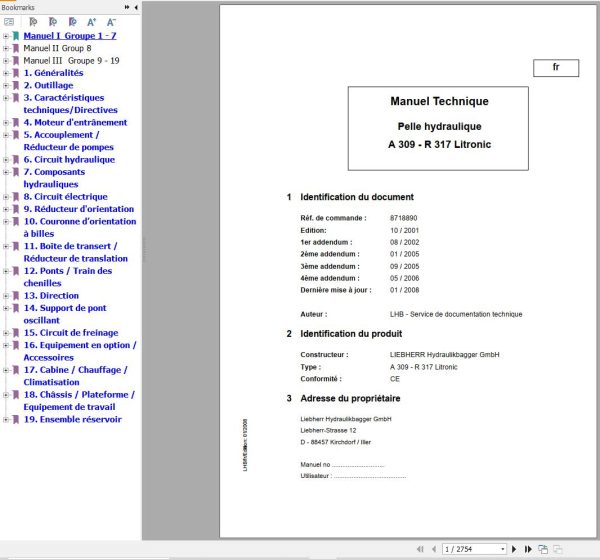The height and width of the screenshot is (559, 600).
Task: Select 9. Réducteur d'orientation bookmark
Action: coord(79,209)
